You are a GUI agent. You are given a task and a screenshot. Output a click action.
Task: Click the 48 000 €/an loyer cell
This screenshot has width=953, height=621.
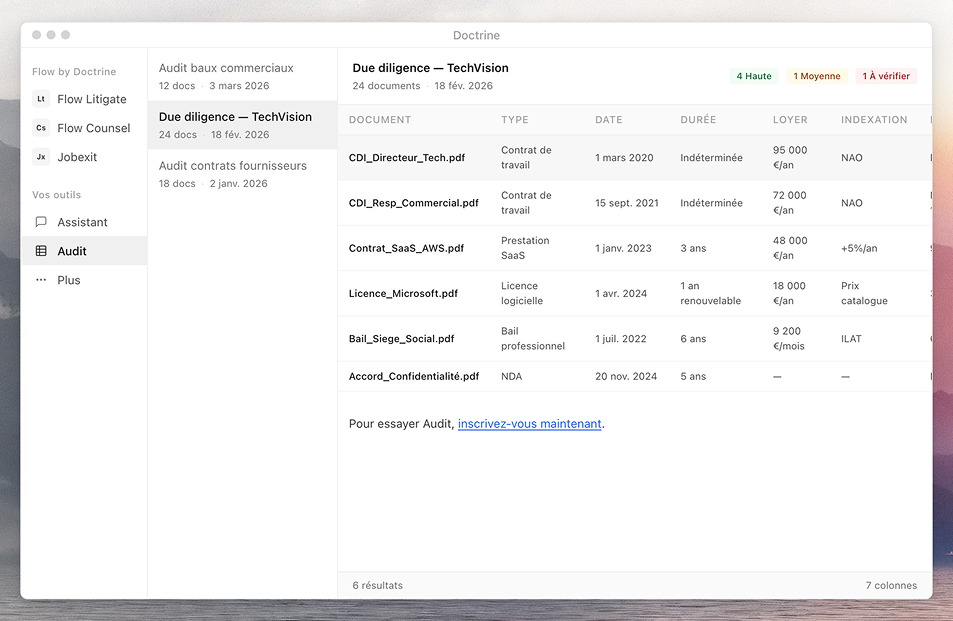790,248
